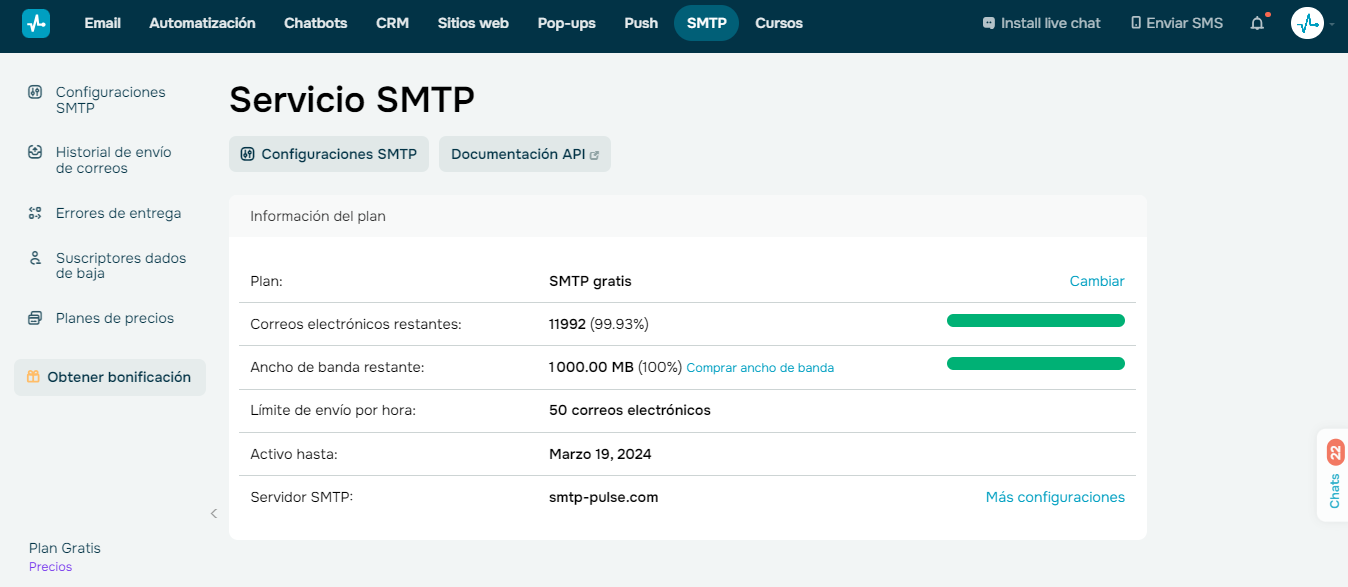The height and width of the screenshot is (587, 1348).
Task: Click the Comprar ancho de banda link
Action: click(x=759, y=368)
